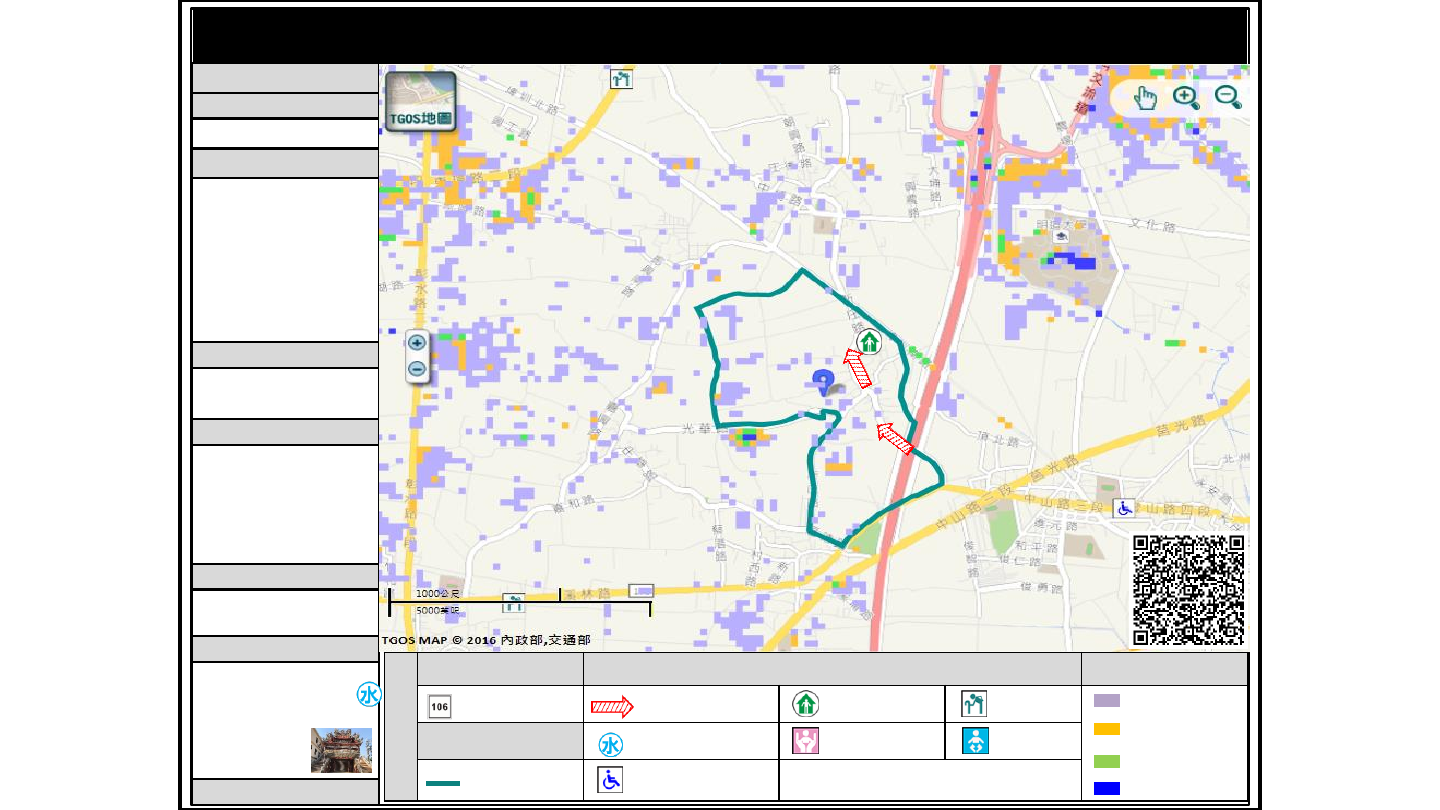Click the wheelchair marker on the map
Screen dimensions: 1440x810
coord(1125,508)
